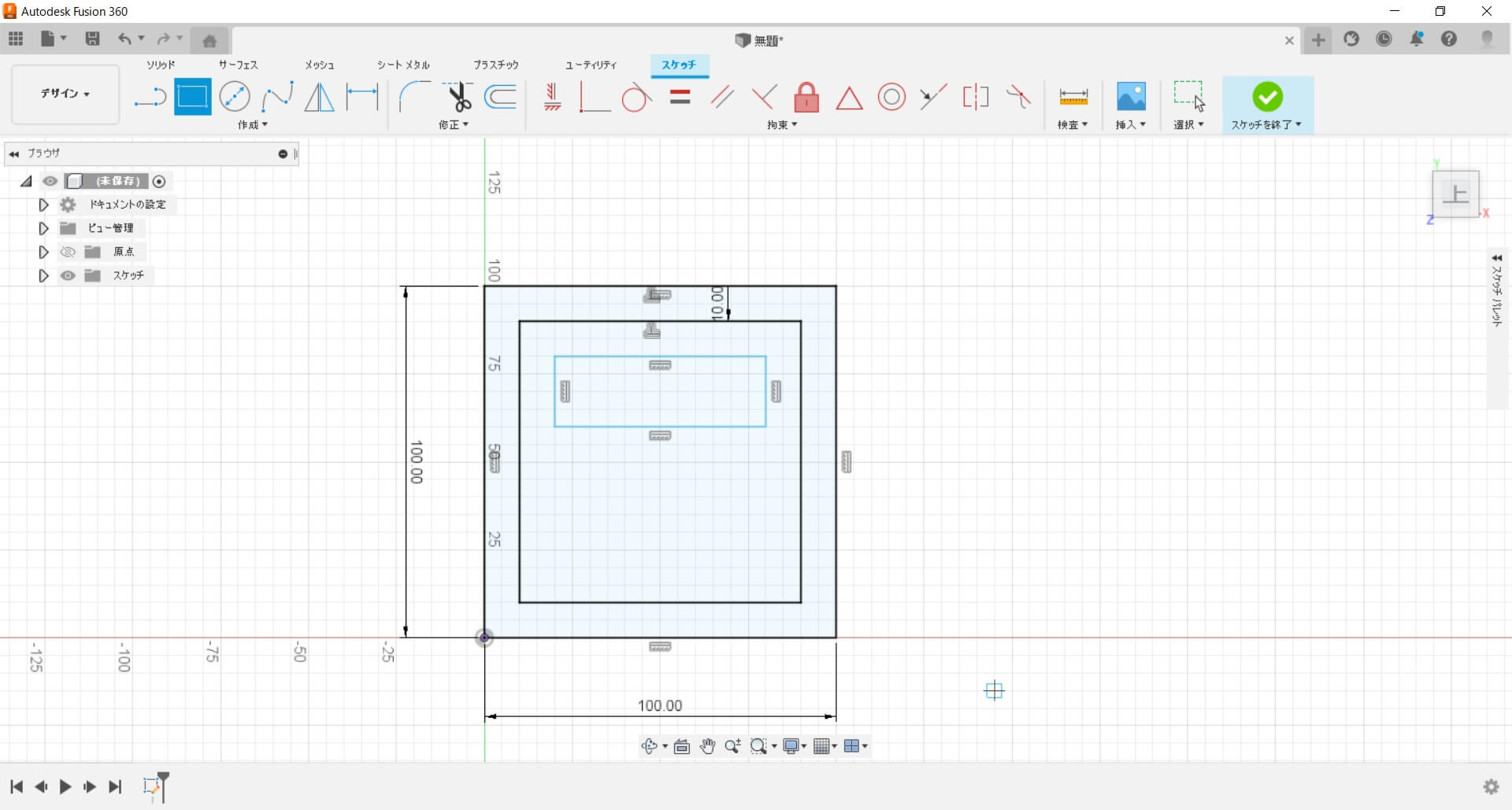Switch to the サーフェス tab
Image resolution: width=1512 pixels, height=810 pixels.
pos(238,65)
